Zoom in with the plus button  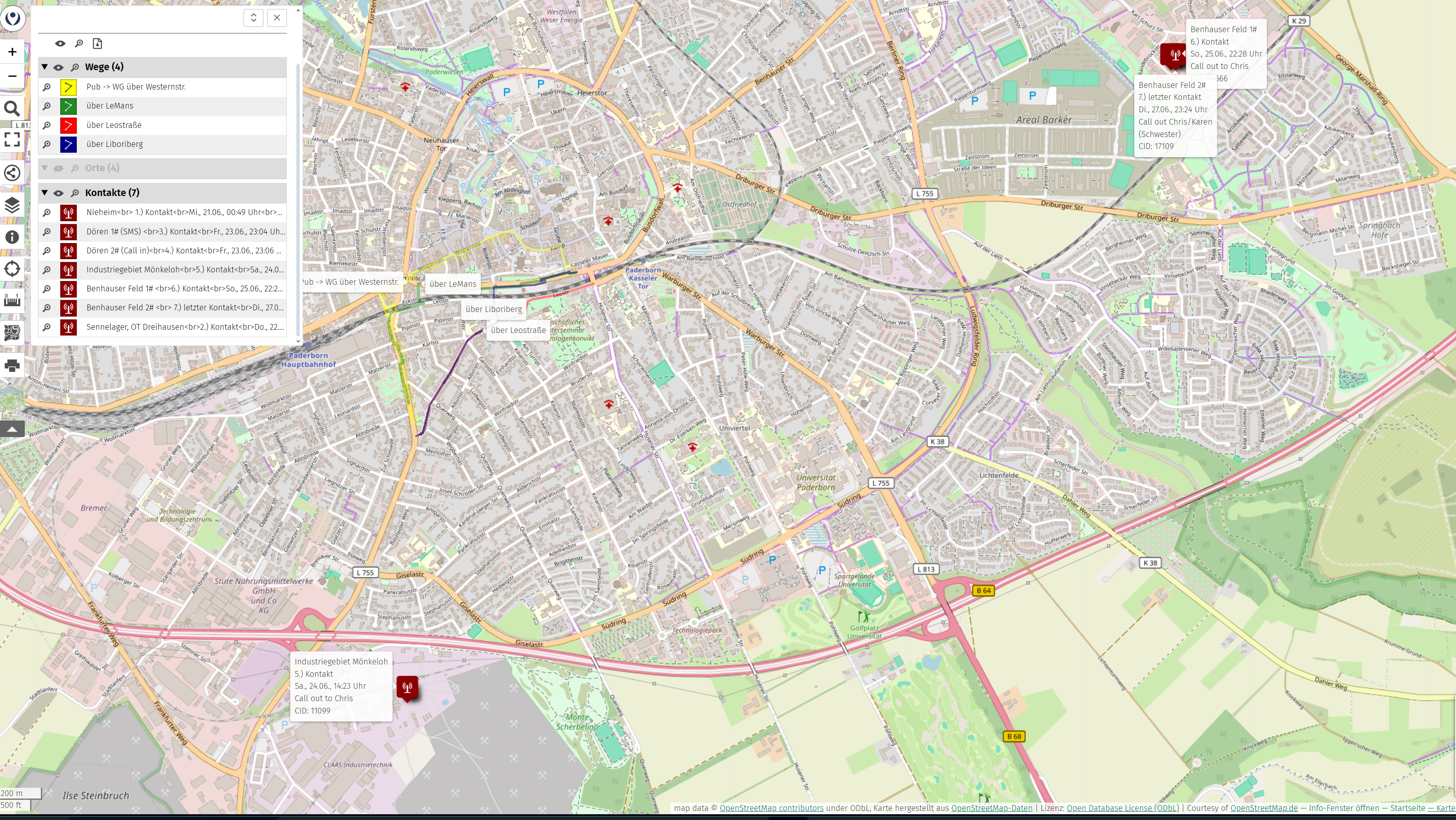point(12,52)
